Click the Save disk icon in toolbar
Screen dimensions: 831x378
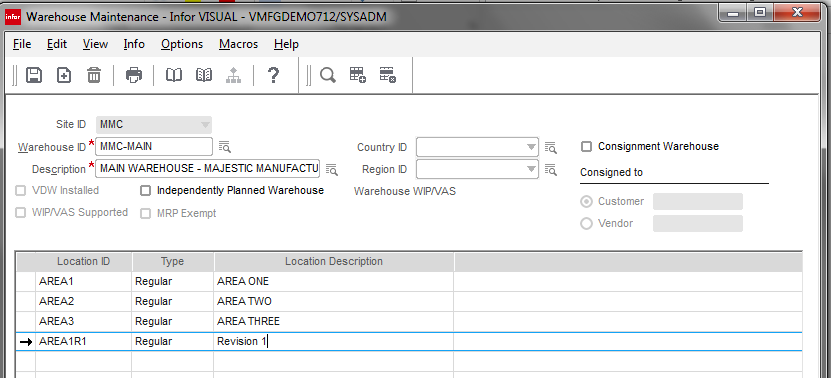[34, 75]
